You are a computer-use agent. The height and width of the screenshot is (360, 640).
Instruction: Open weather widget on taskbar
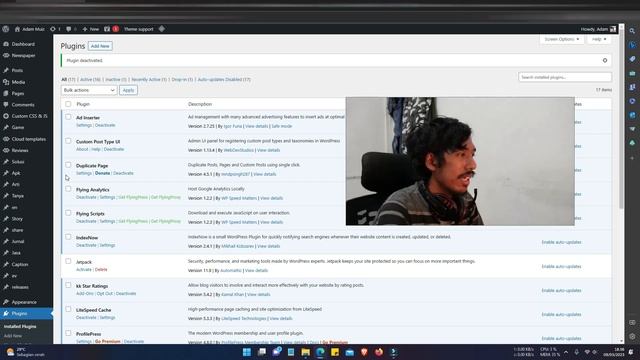[x=24, y=352]
